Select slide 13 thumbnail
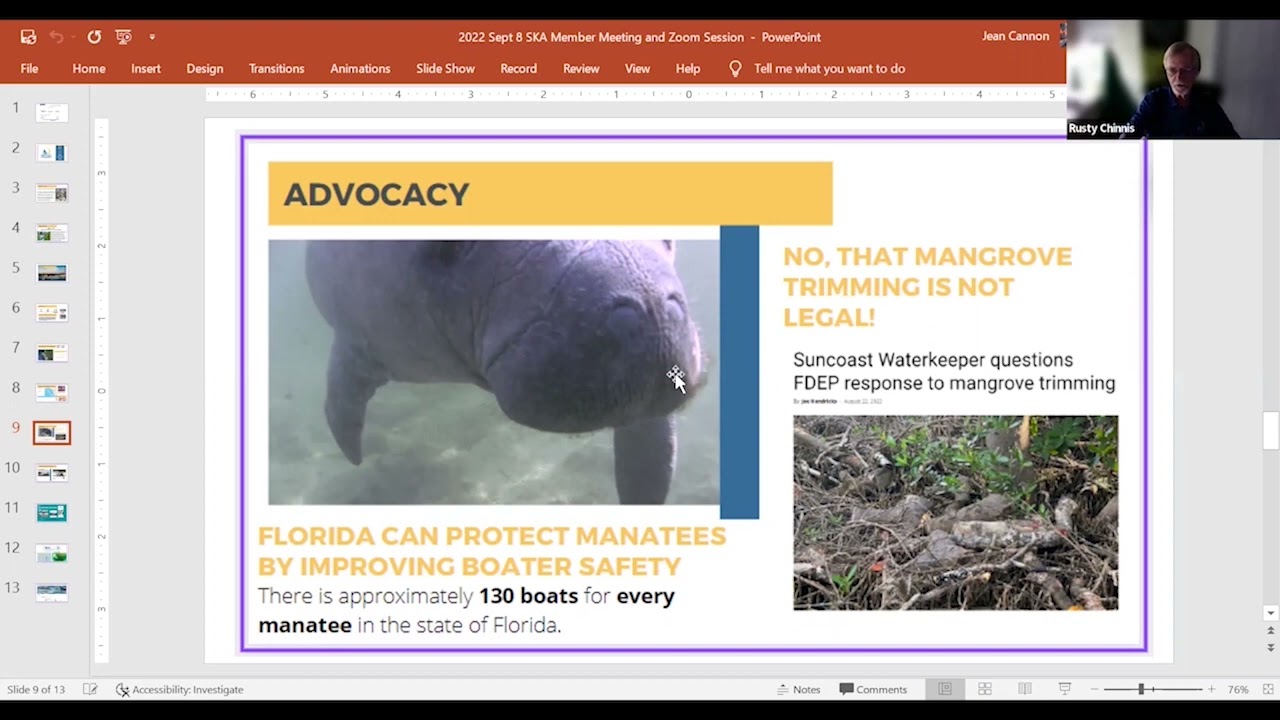This screenshot has height=720, width=1280. [52, 593]
